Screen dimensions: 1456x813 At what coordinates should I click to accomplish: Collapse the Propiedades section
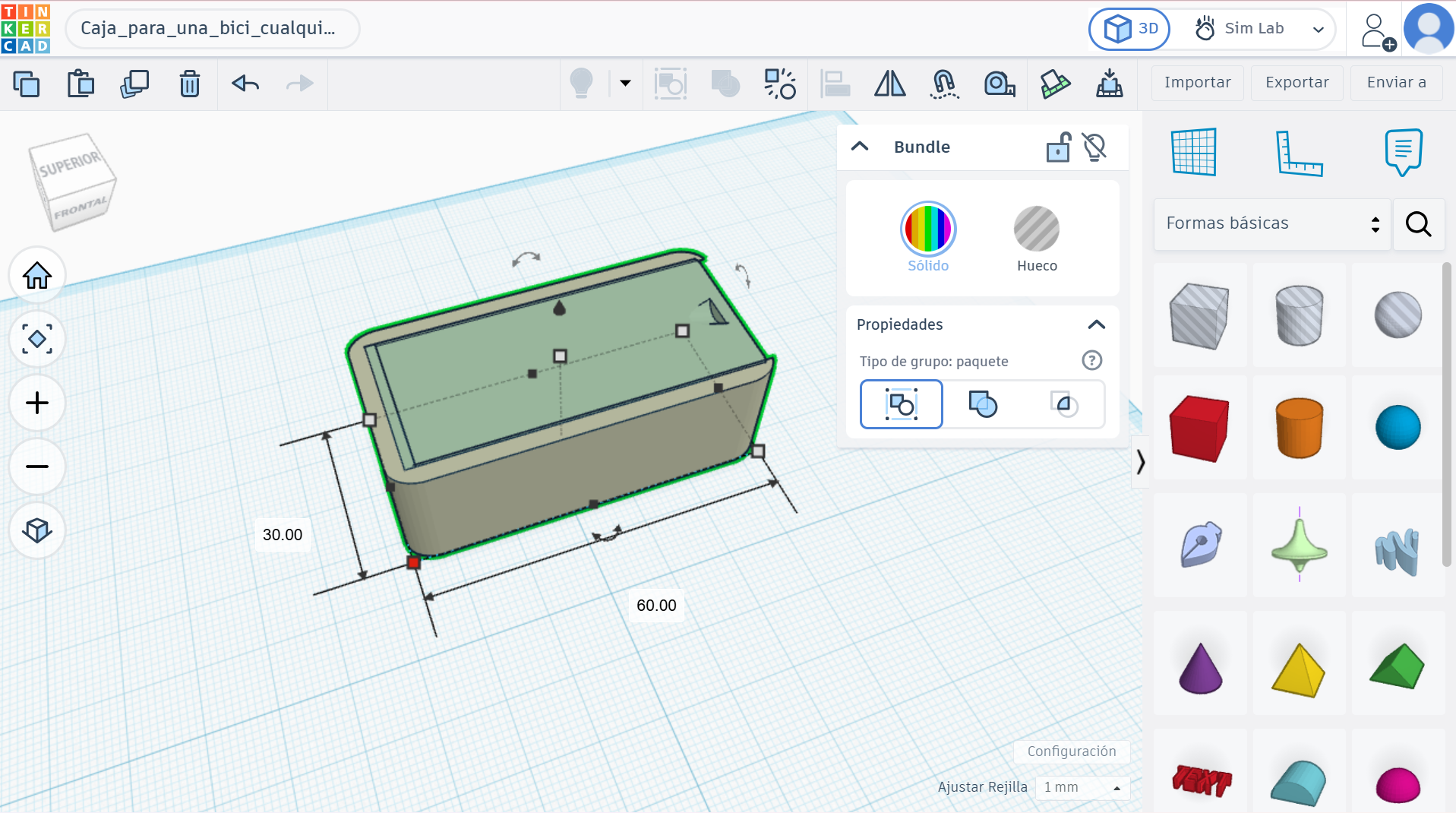tap(1096, 324)
